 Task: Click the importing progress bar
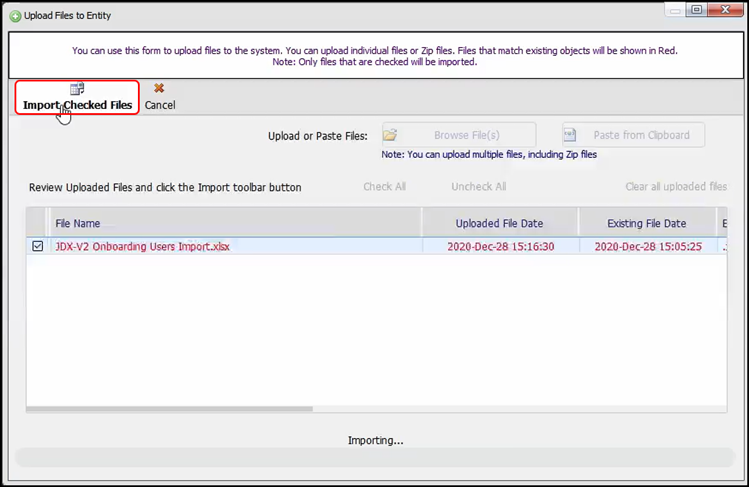point(374,459)
